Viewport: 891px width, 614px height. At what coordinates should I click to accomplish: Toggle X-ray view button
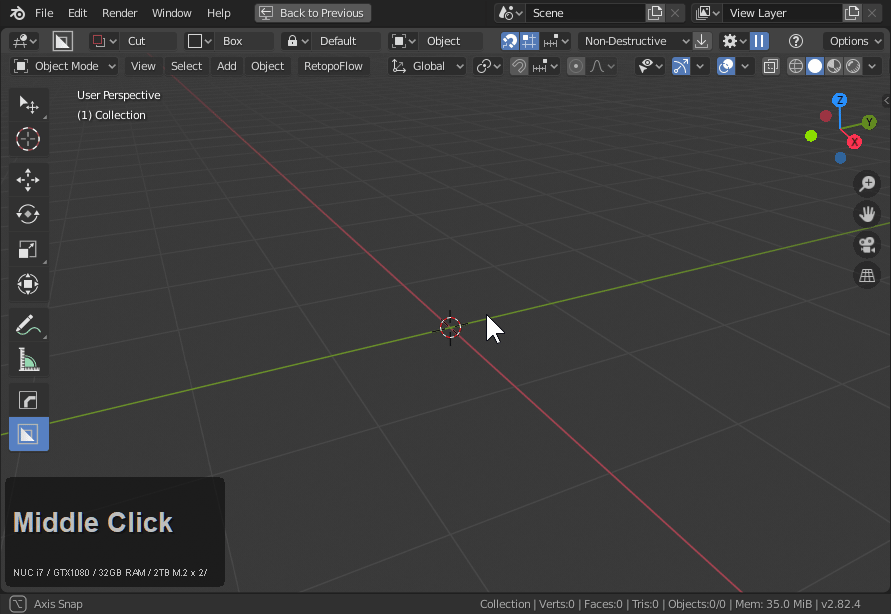(x=771, y=66)
